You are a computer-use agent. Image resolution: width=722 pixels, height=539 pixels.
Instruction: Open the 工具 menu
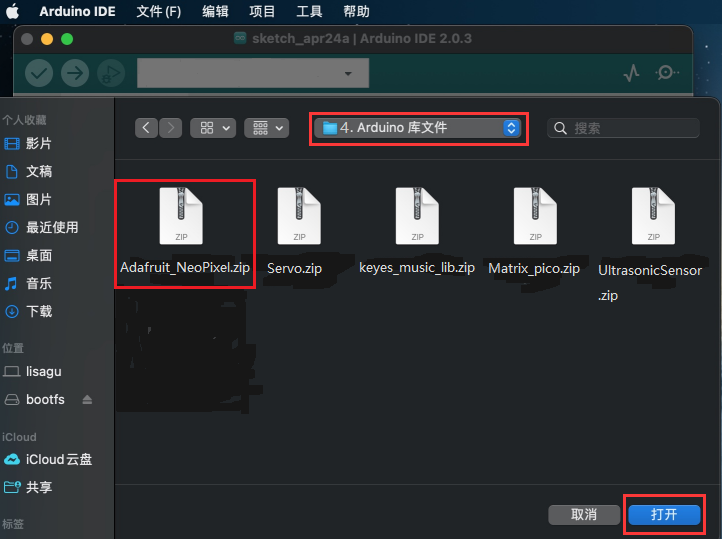[x=309, y=11]
